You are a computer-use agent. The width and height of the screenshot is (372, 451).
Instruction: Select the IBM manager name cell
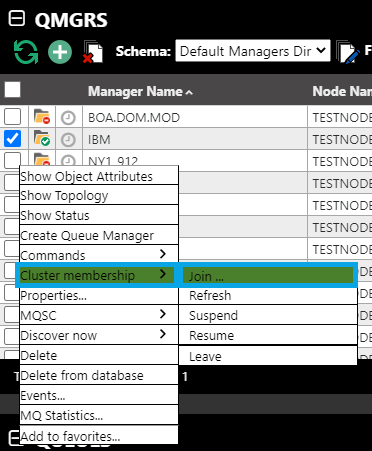click(195, 139)
